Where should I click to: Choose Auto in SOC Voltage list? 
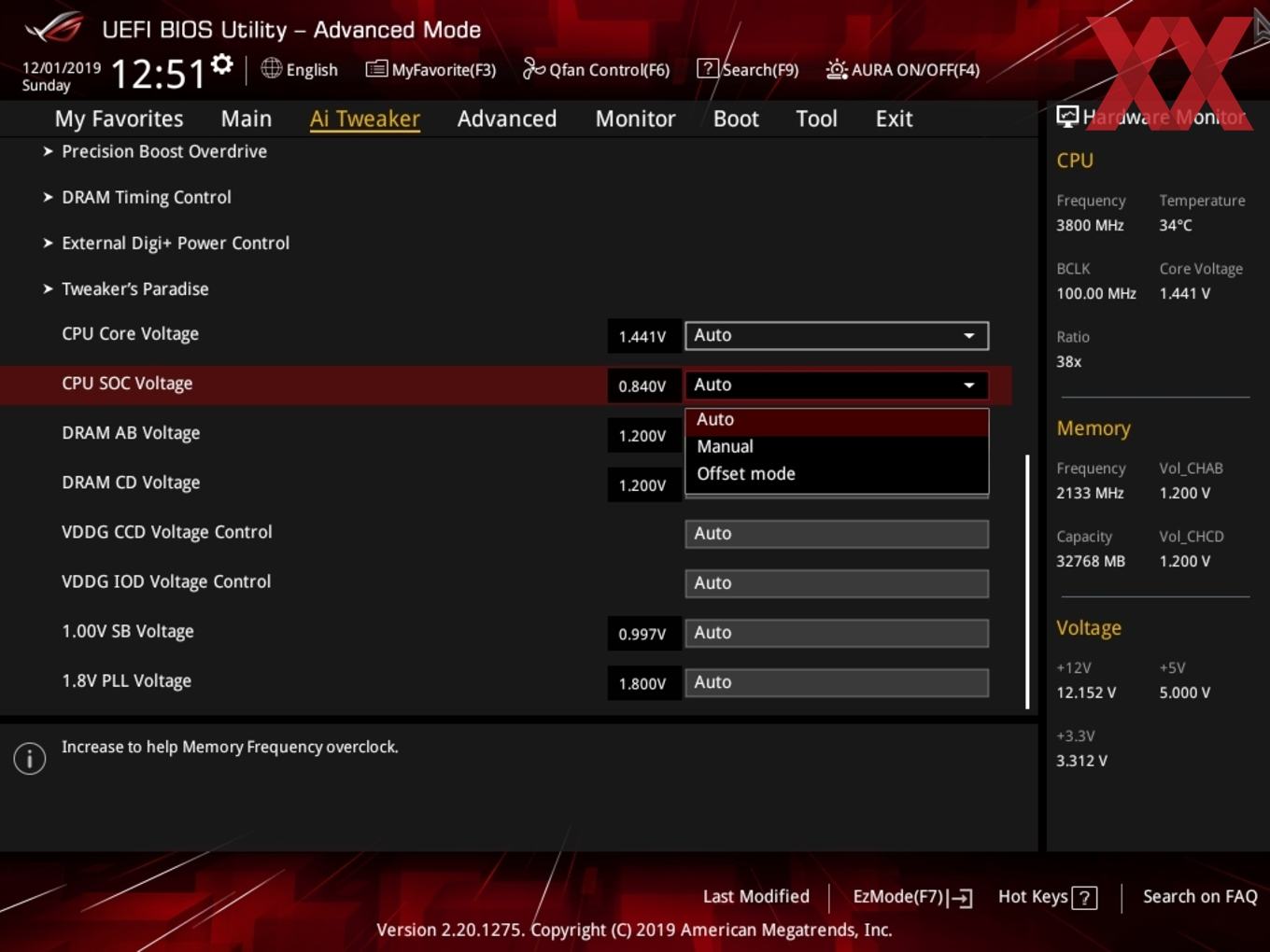click(837, 420)
